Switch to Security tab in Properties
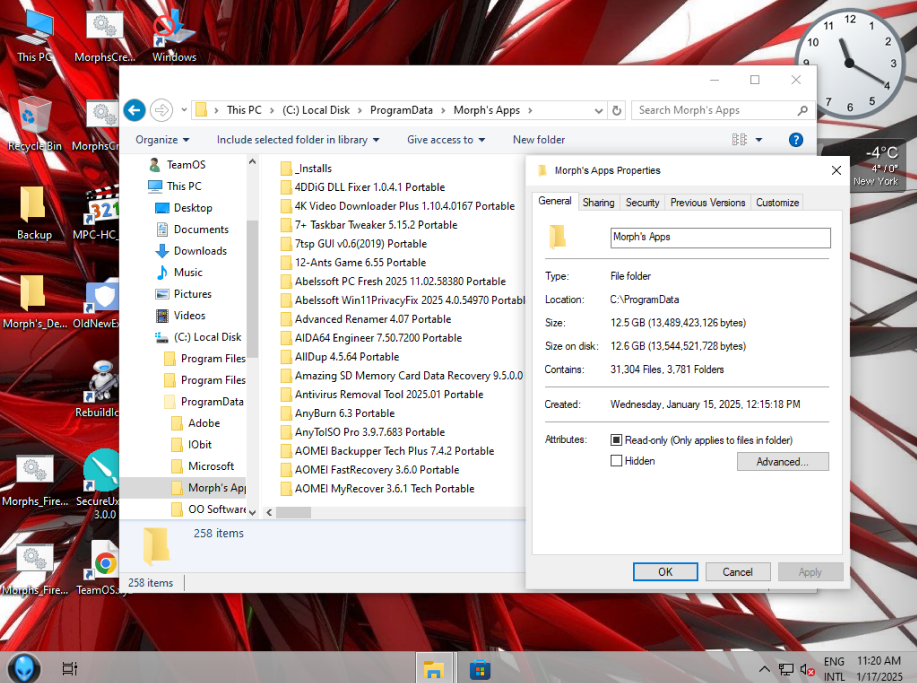Viewport: 917px width, 683px height. 642,202
